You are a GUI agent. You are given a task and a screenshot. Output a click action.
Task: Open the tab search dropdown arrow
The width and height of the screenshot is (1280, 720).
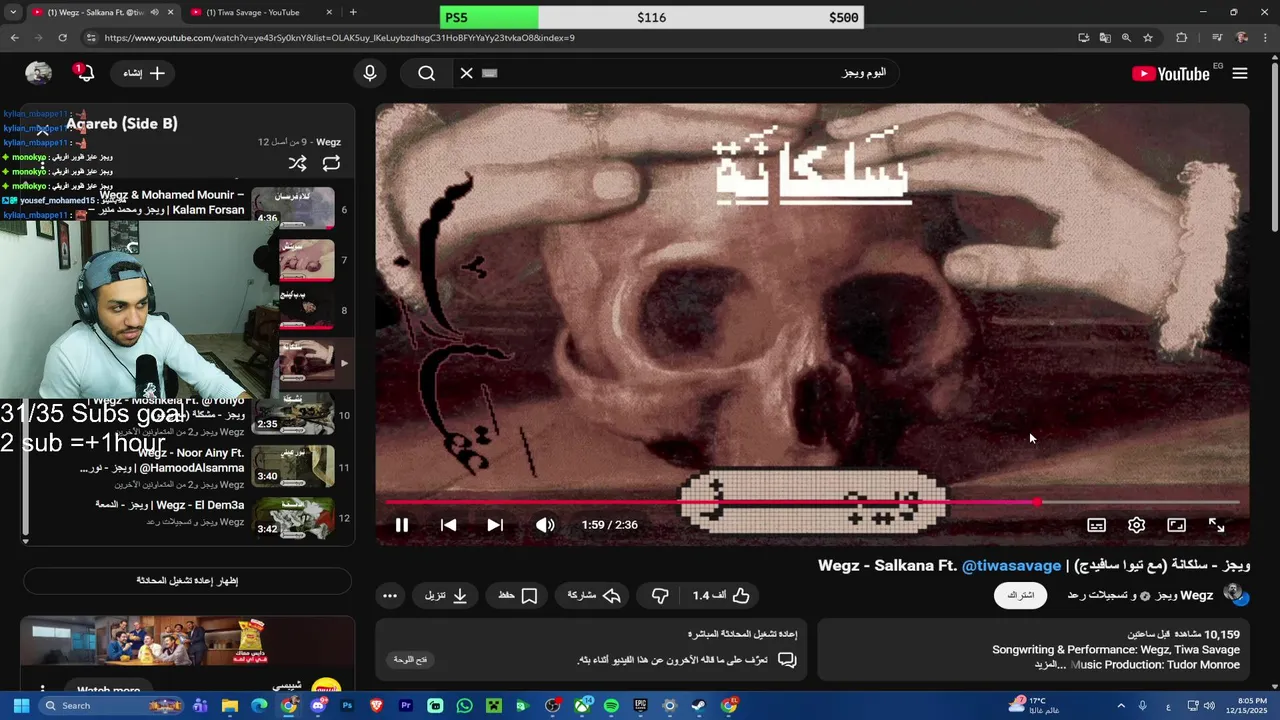tap(12, 12)
